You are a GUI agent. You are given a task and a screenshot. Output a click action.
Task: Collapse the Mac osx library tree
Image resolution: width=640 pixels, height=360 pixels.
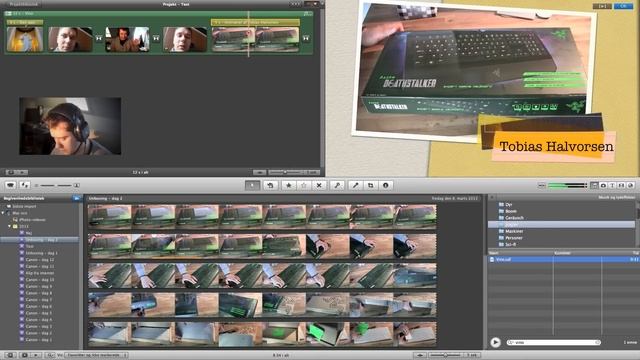(x=3, y=213)
